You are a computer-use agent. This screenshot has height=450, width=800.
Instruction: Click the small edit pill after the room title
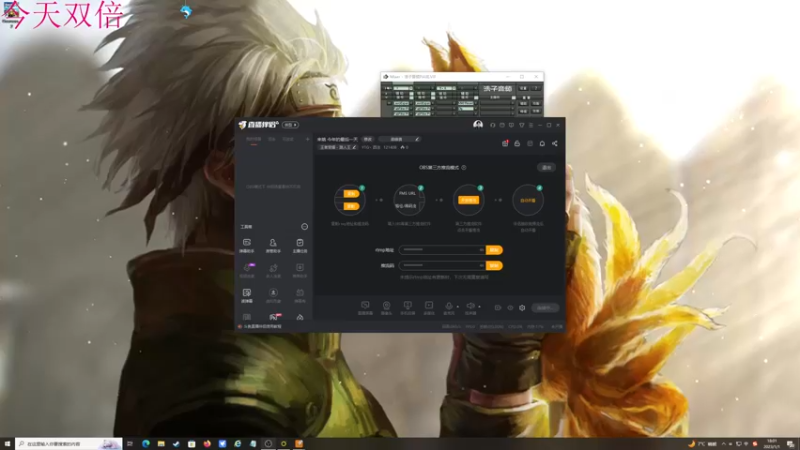point(368,139)
